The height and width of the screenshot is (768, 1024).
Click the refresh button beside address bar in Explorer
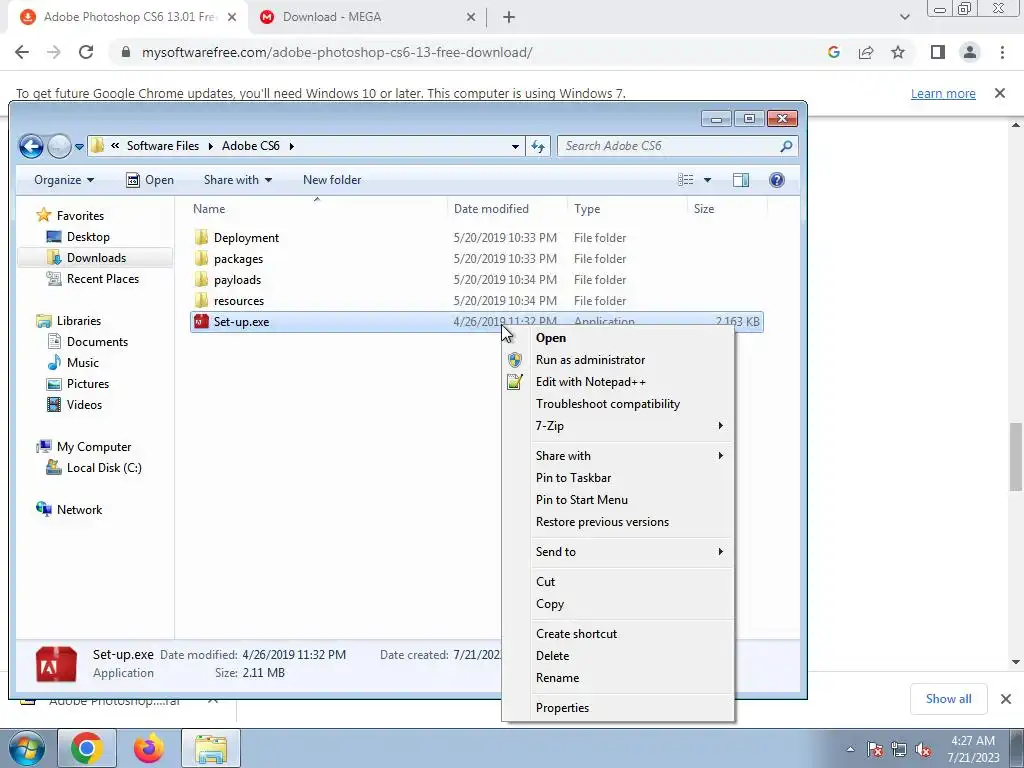pyautogui.click(x=537, y=146)
